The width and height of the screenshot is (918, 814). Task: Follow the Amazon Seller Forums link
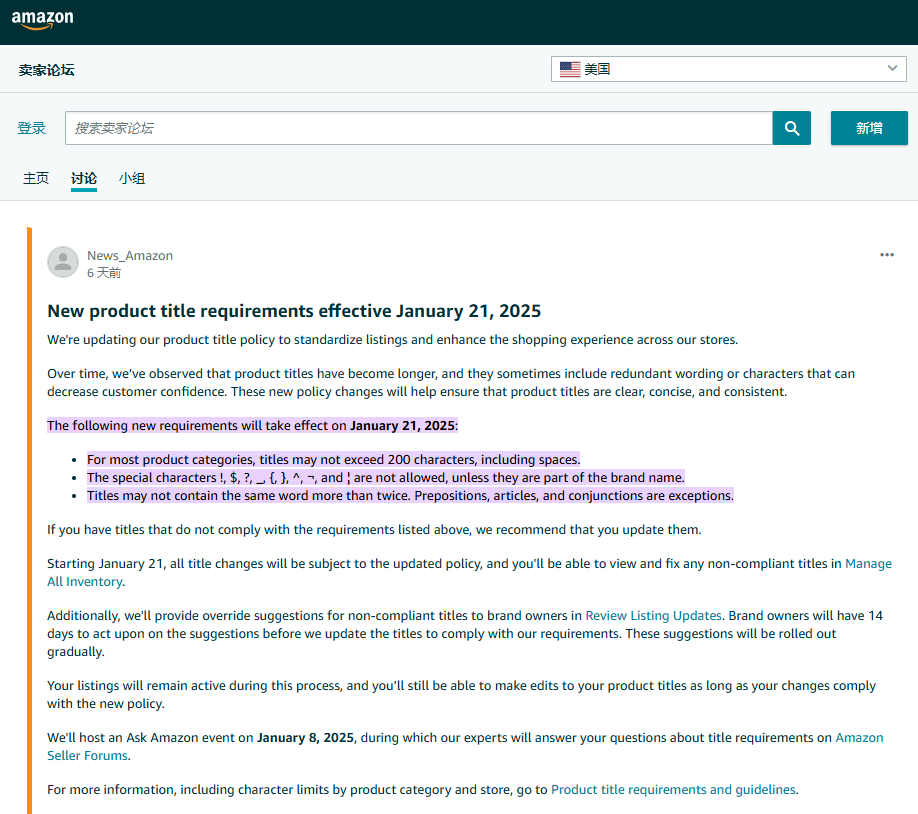coord(859,737)
